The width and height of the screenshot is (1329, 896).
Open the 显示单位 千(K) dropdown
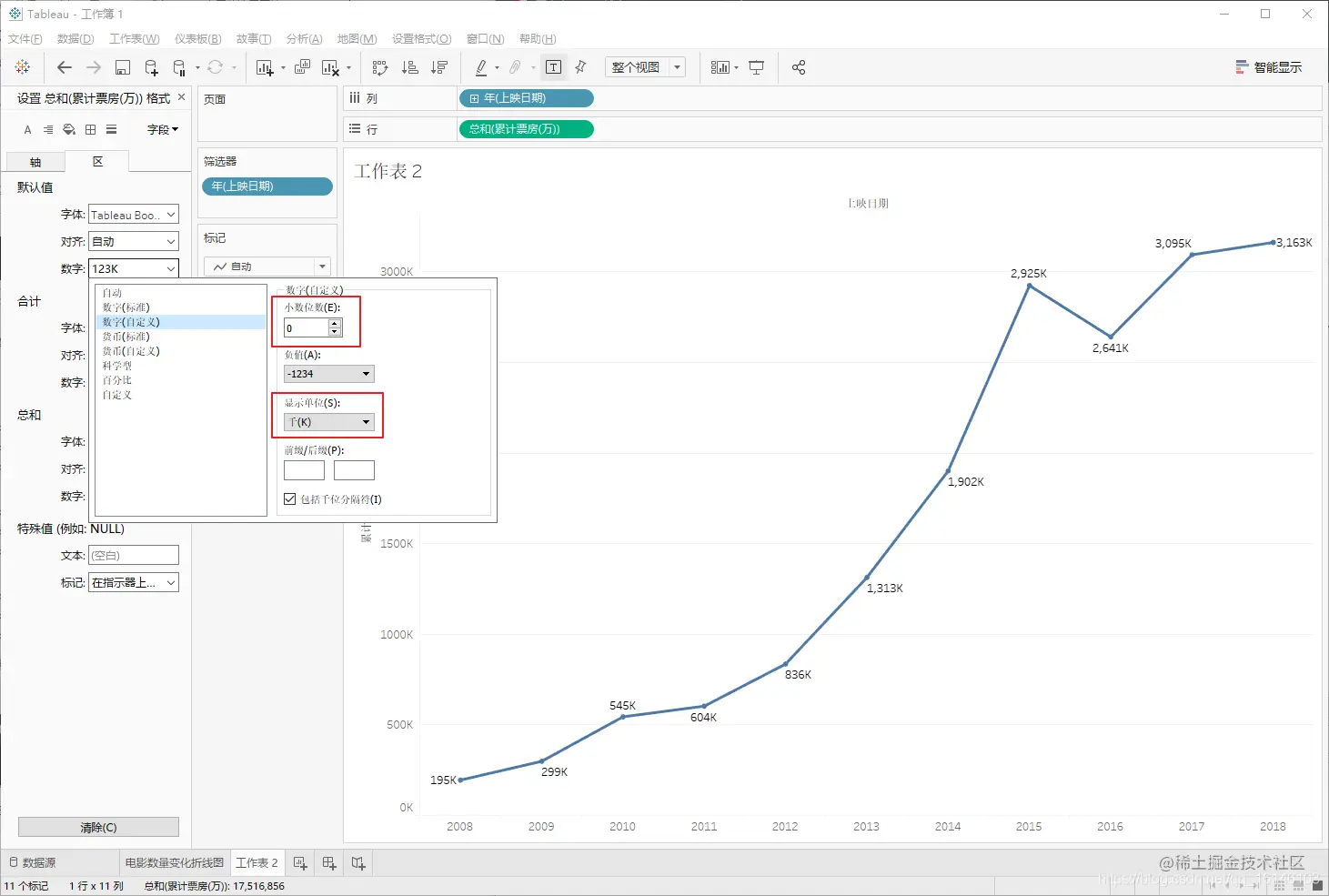tap(329, 422)
